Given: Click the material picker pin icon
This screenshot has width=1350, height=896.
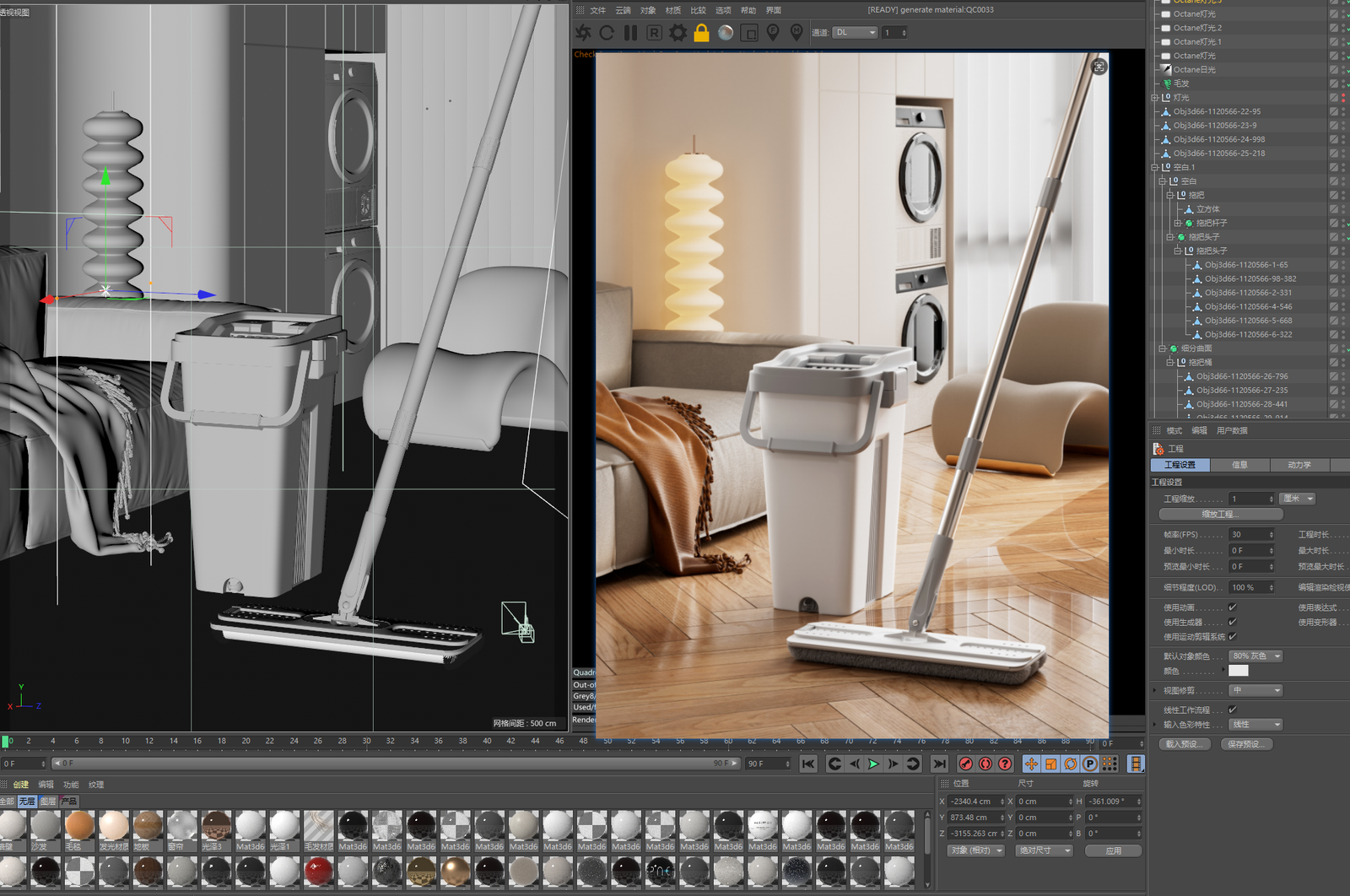Looking at the screenshot, I should coord(796,32).
